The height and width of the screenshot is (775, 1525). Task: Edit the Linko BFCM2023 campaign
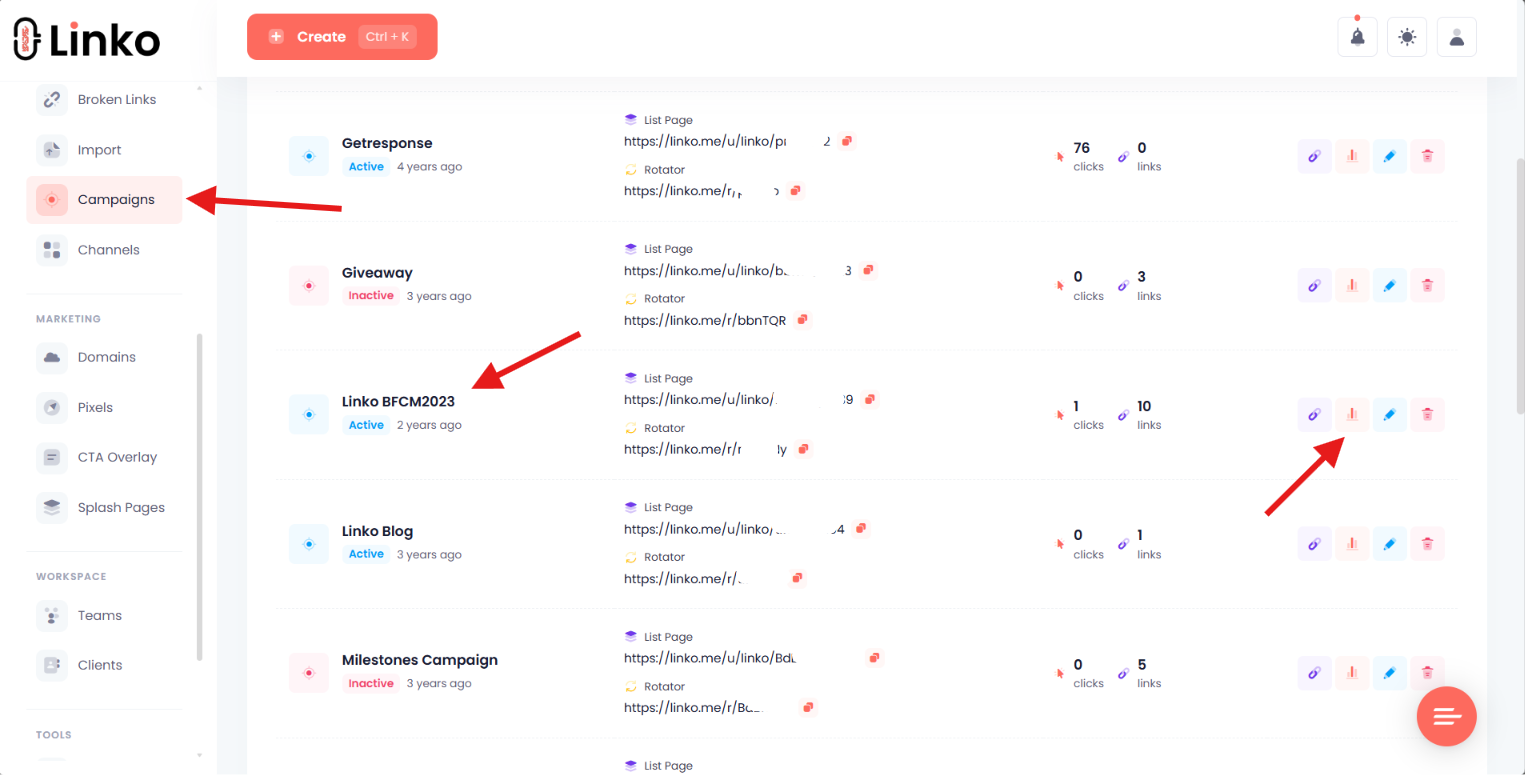click(x=1389, y=414)
